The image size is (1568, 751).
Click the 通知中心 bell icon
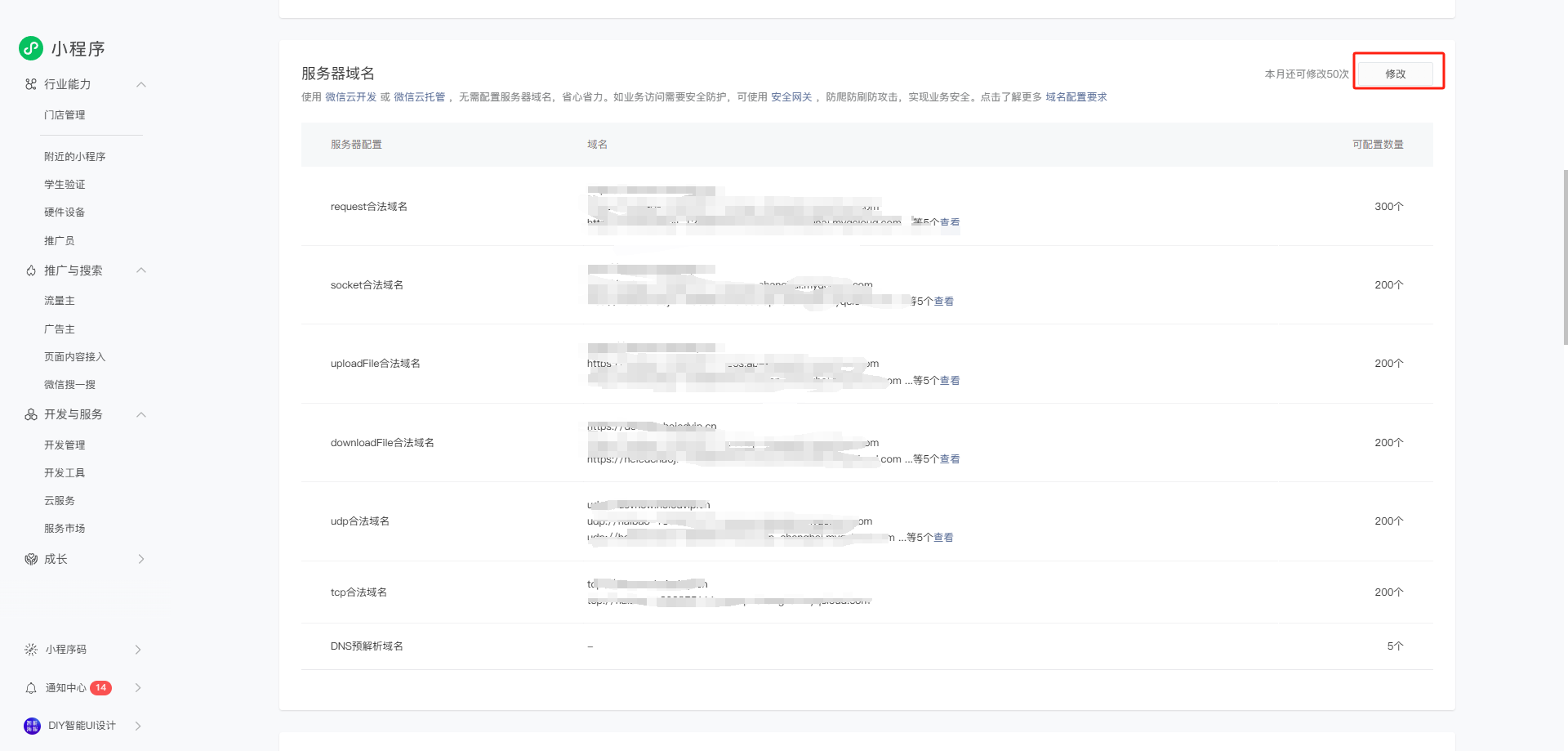coord(31,688)
